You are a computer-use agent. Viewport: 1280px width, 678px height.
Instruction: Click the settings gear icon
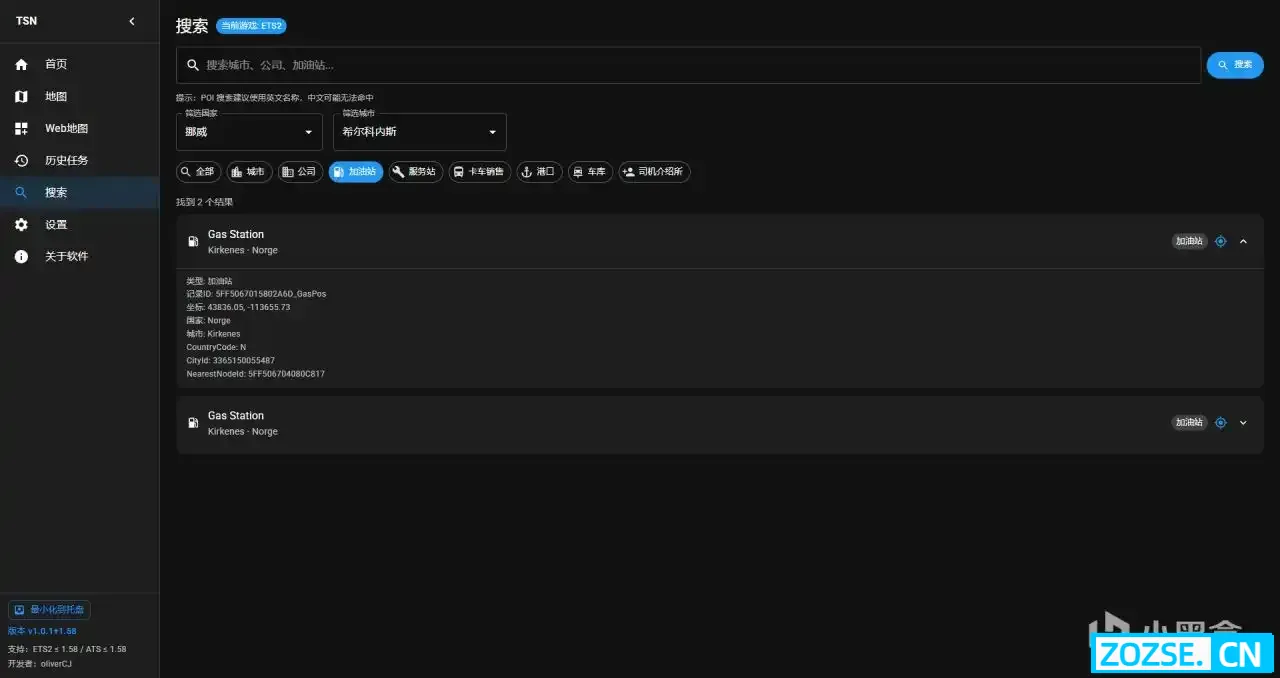coord(21,225)
